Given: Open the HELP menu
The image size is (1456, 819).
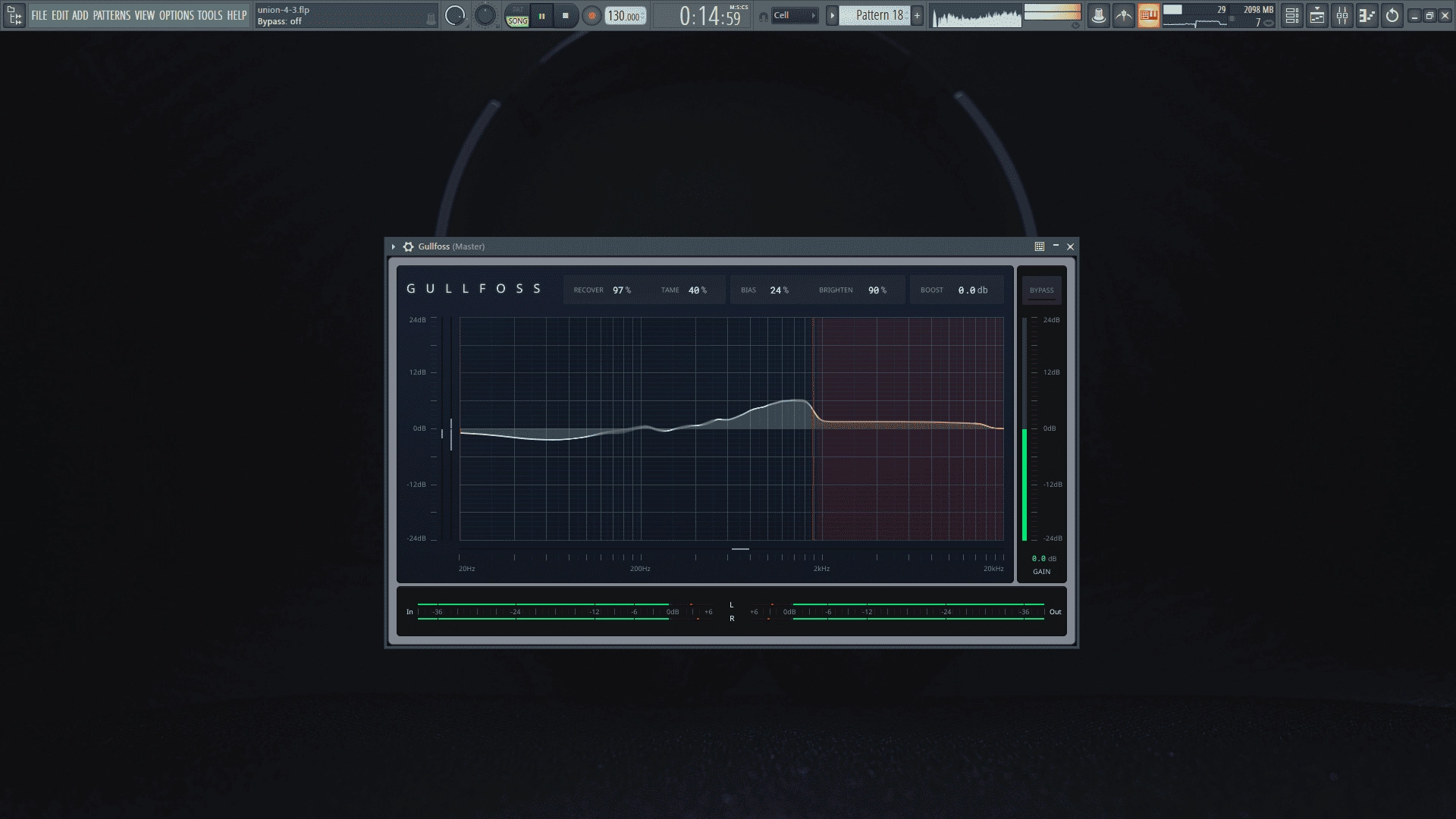Looking at the screenshot, I should tap(237, 15).
